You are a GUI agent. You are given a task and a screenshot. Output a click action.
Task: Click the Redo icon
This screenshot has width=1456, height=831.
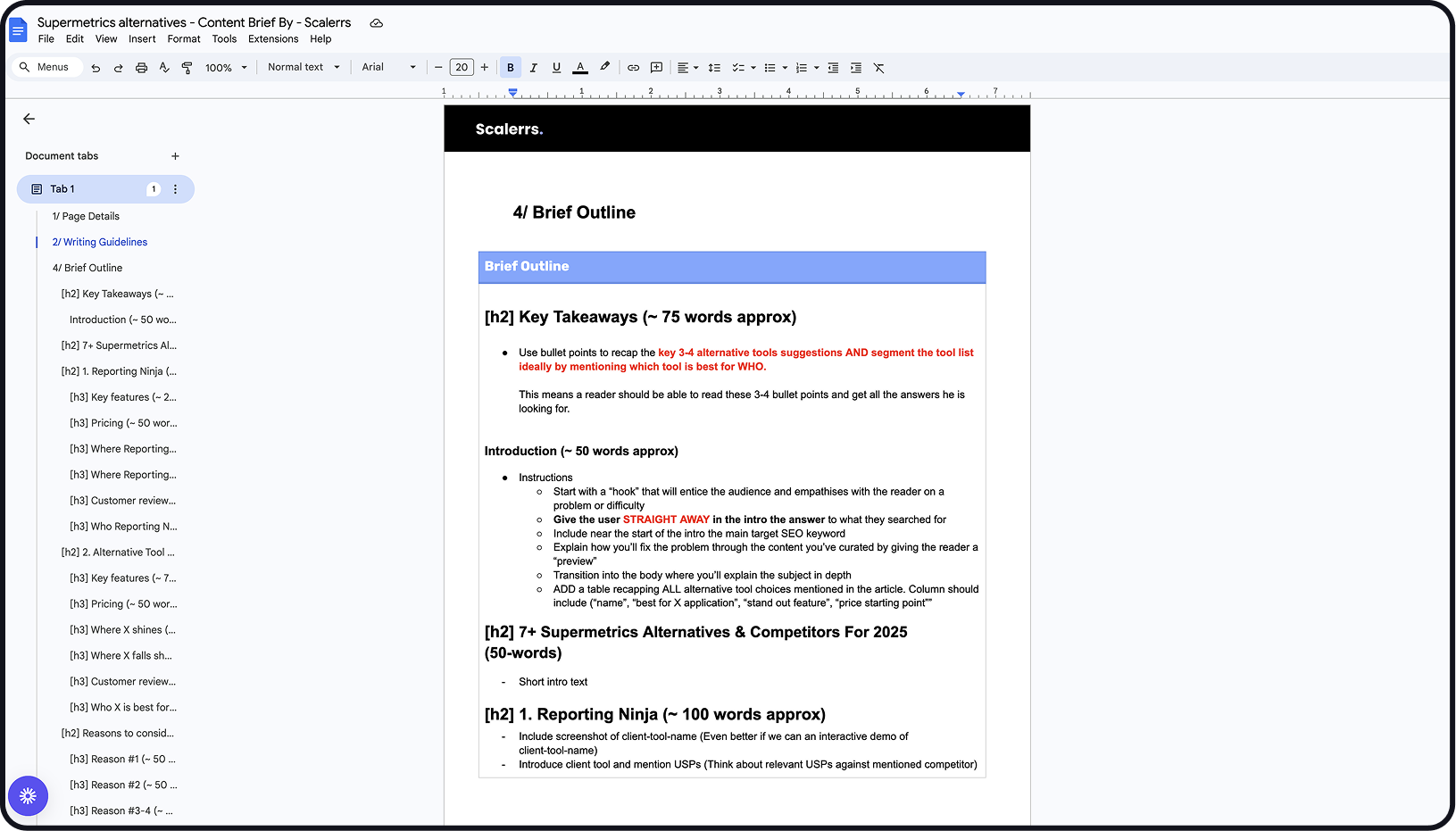point(118,68)
